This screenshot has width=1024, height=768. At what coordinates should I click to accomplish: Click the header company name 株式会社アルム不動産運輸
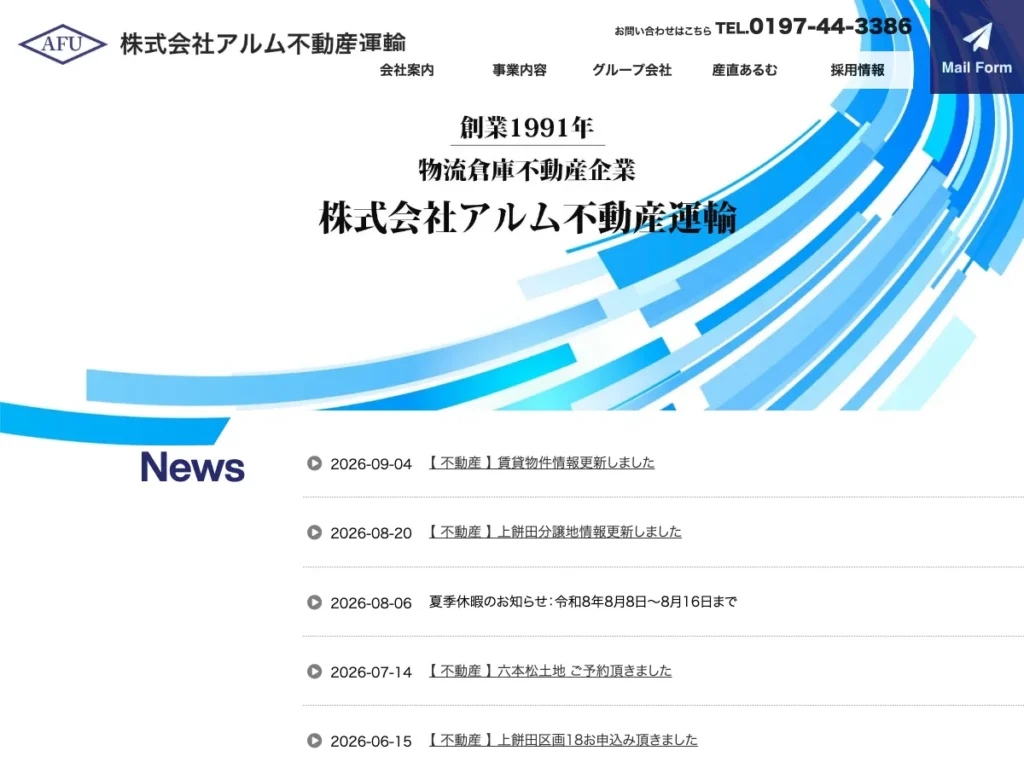pyautogui.click(x=263, y=43)
